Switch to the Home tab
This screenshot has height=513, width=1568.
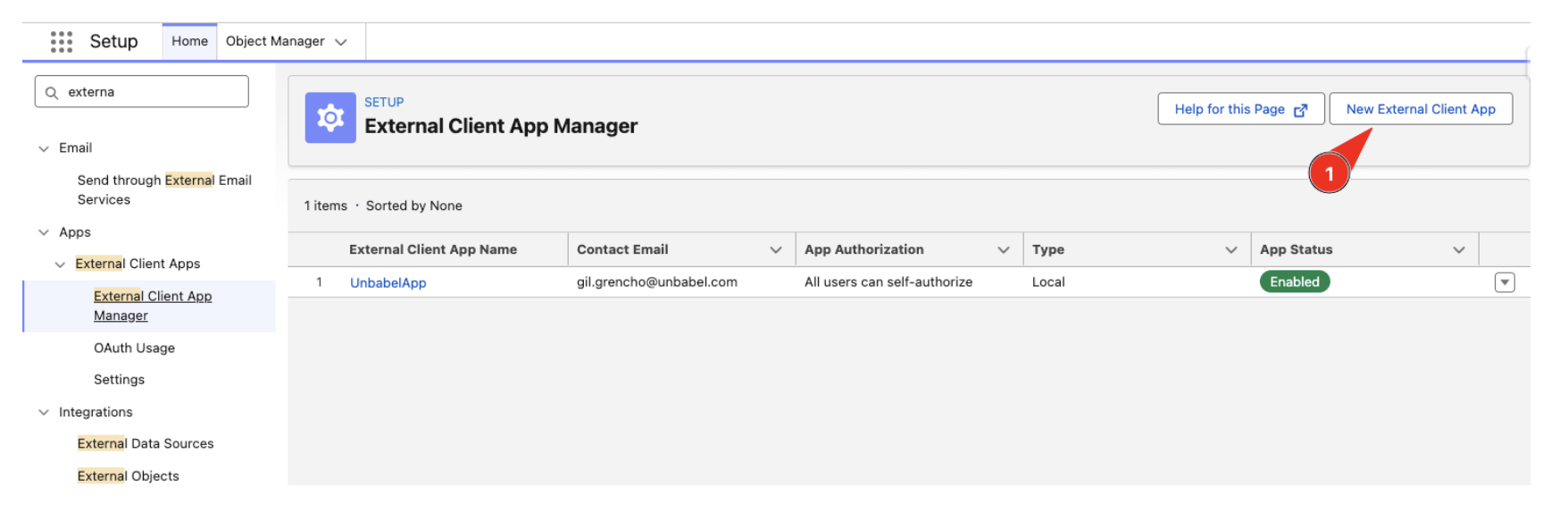pos(189,41)
